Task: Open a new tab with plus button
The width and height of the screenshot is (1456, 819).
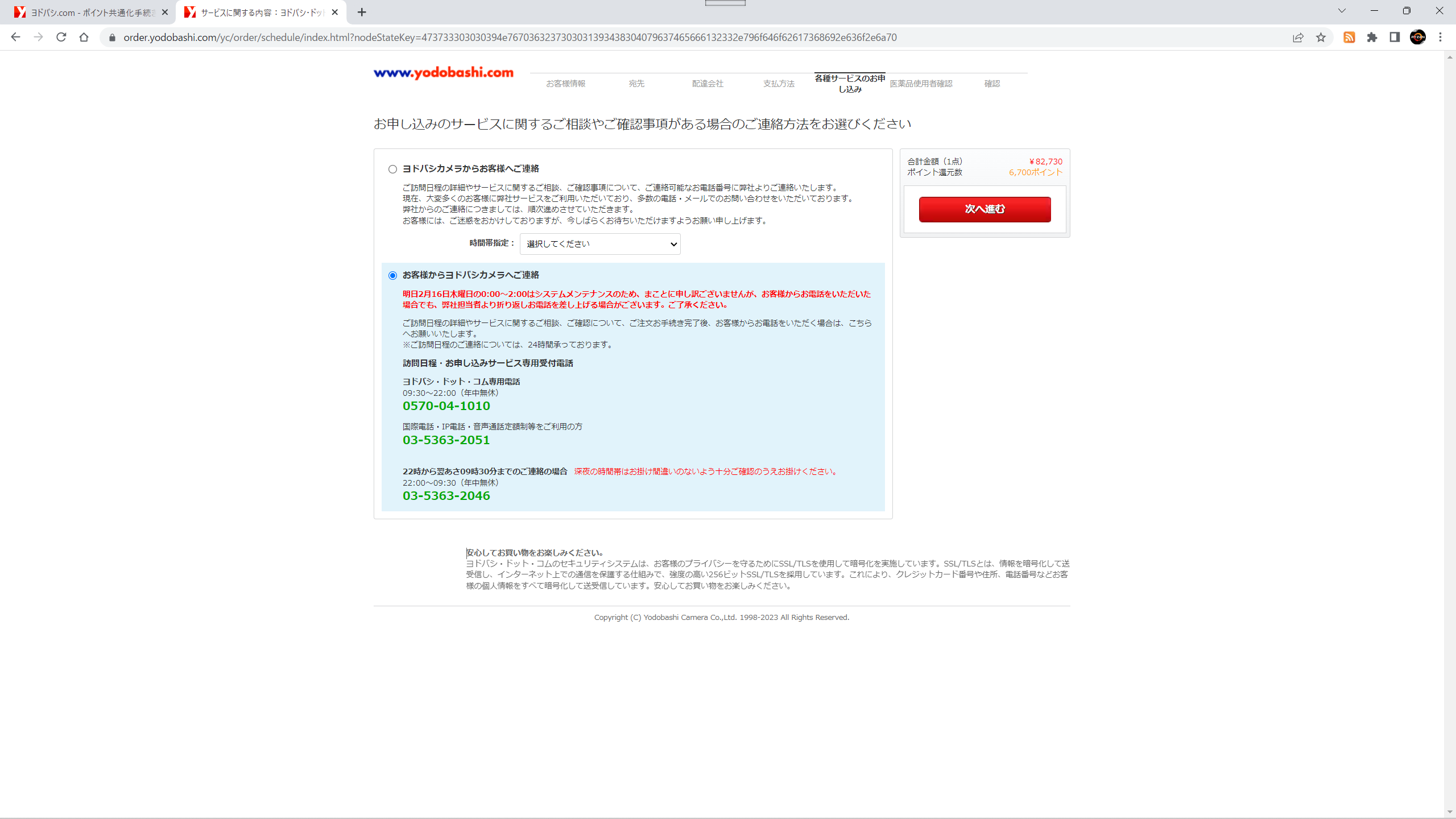Action: [362, 12]
